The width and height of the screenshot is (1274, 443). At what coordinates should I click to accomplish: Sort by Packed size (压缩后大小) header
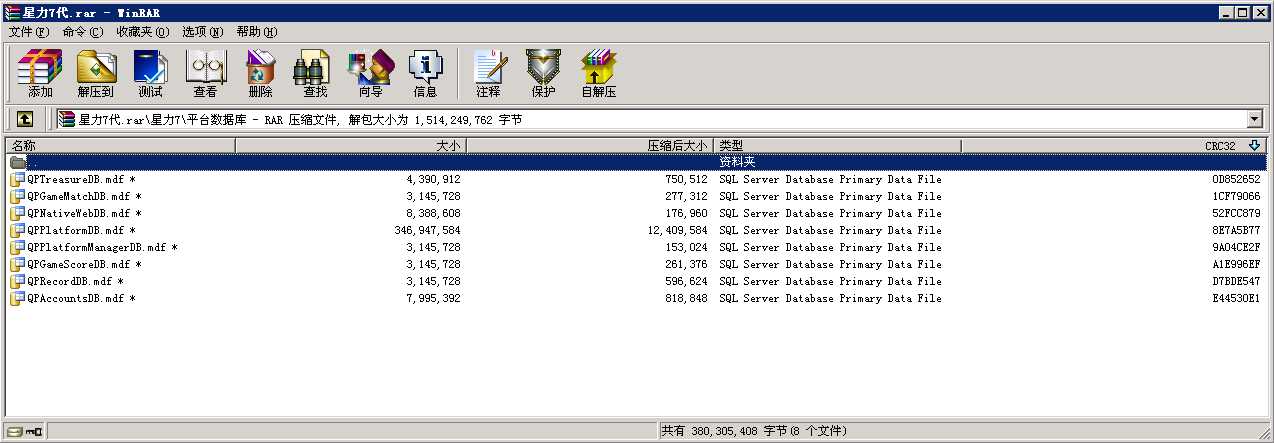pyautogui.click(x=590, y=146)
